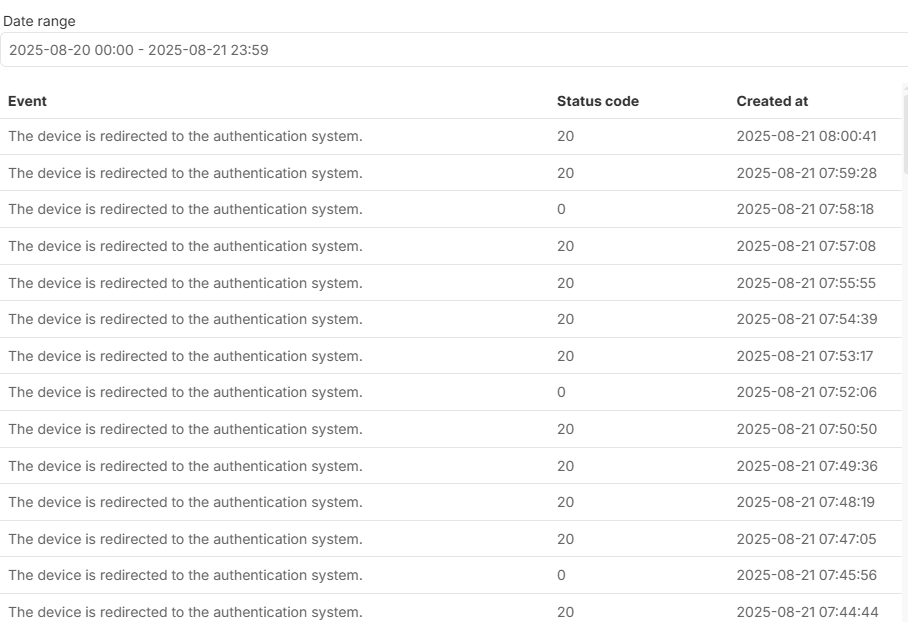Select the row created at 08:00:41
Viewport: 908px width, 622px height.
185,137
